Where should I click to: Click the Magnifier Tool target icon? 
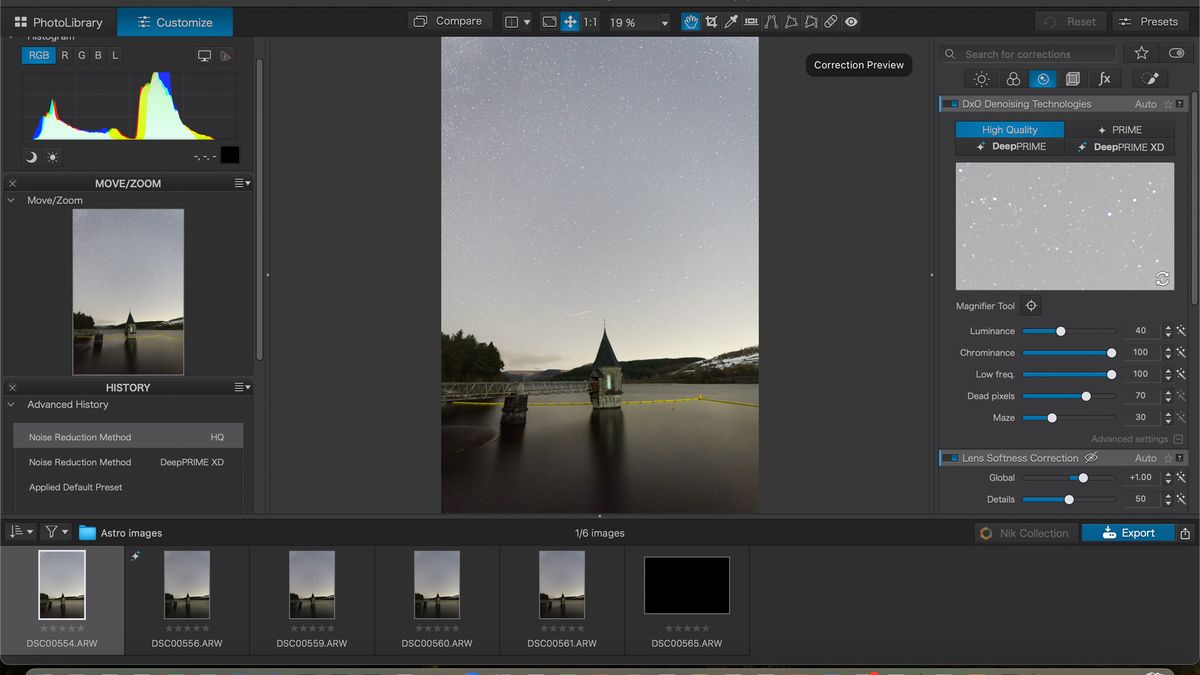[1031, 306]
